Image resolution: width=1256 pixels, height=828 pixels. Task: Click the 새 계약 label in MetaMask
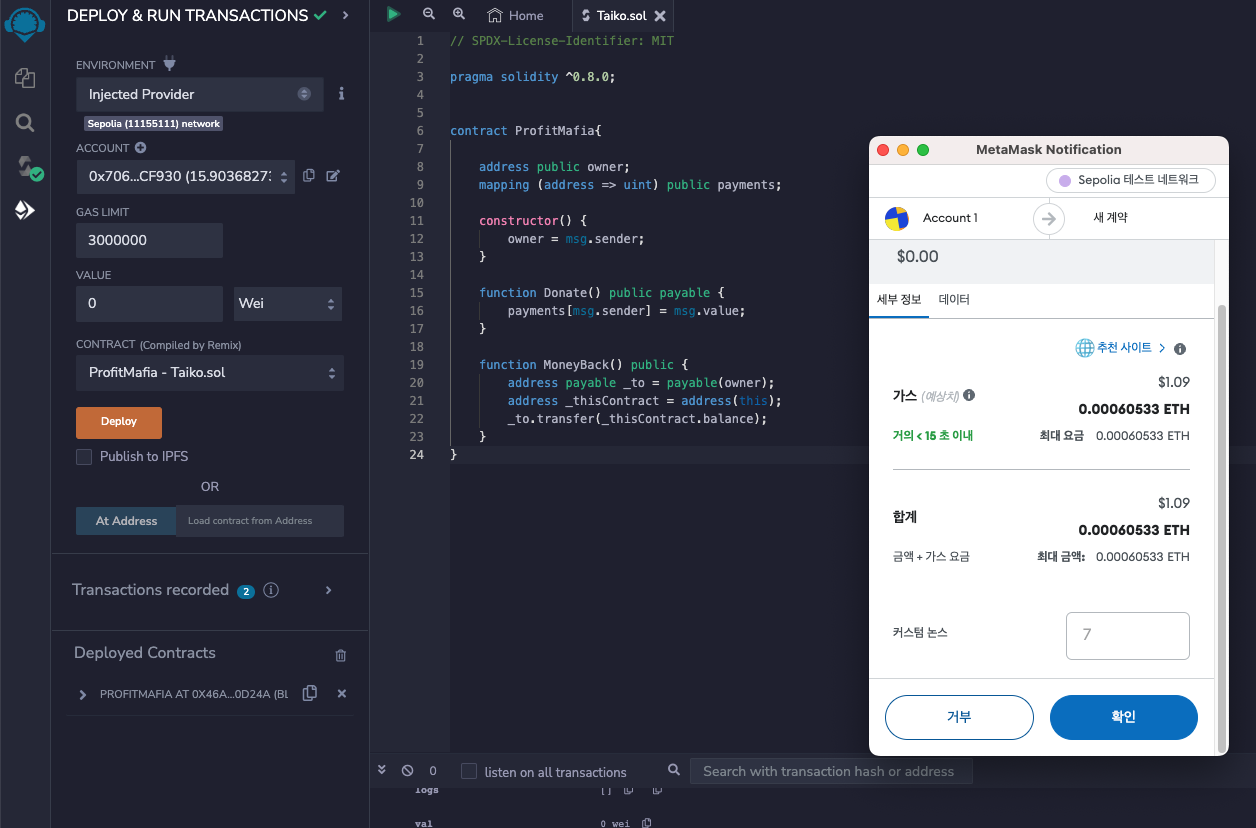[1110, 218]
